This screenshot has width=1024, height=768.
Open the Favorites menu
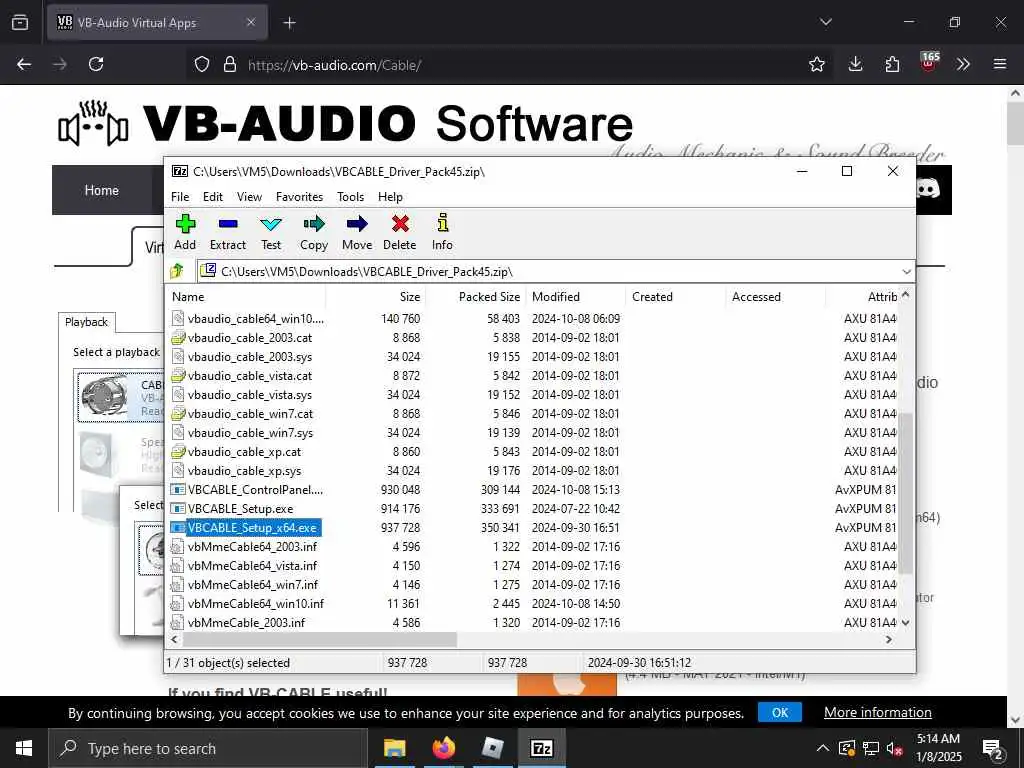click(x=299, y=197)
